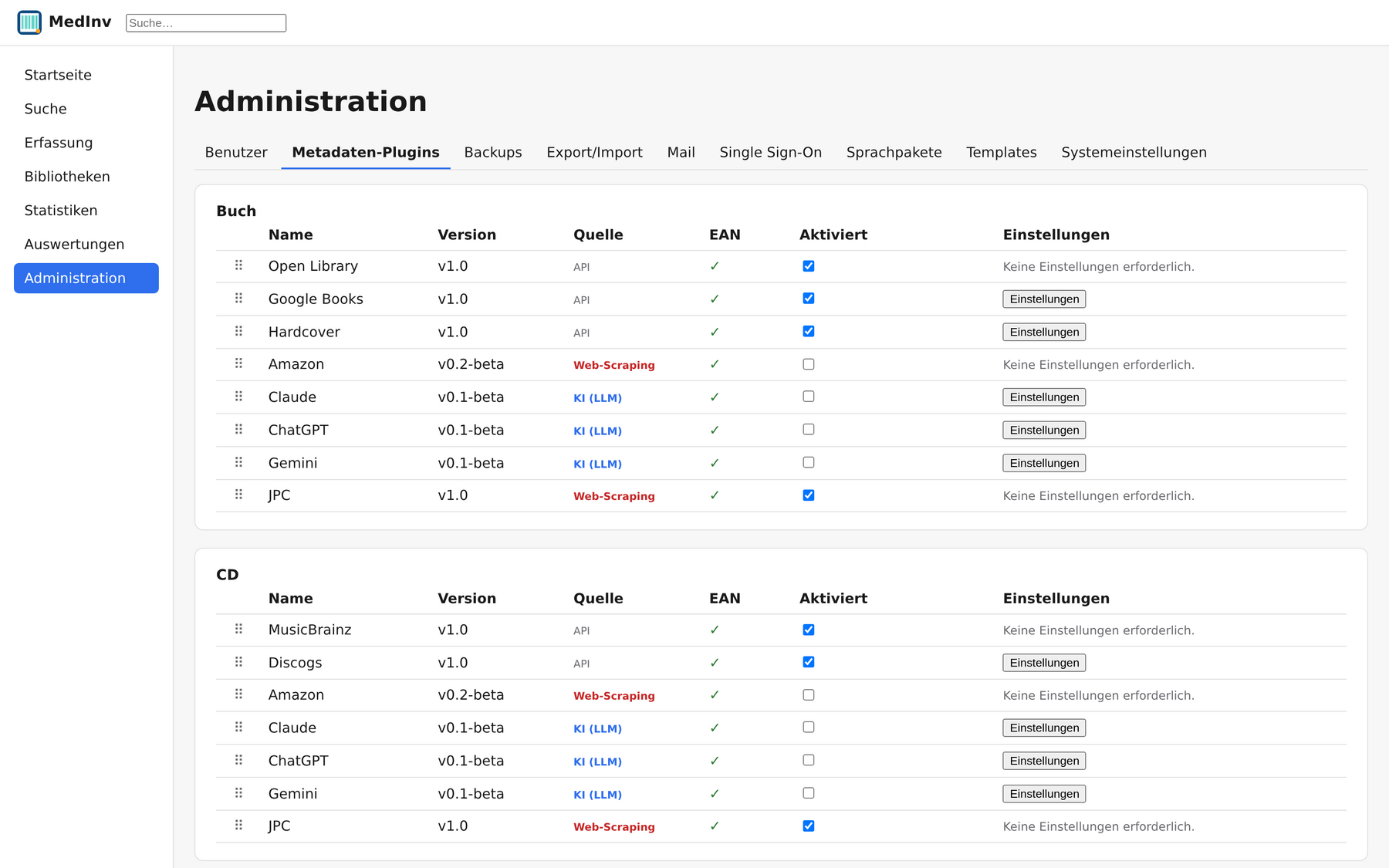
Task: Open the Systemeinstellungen tab
Action: [x=1134, y=152]
